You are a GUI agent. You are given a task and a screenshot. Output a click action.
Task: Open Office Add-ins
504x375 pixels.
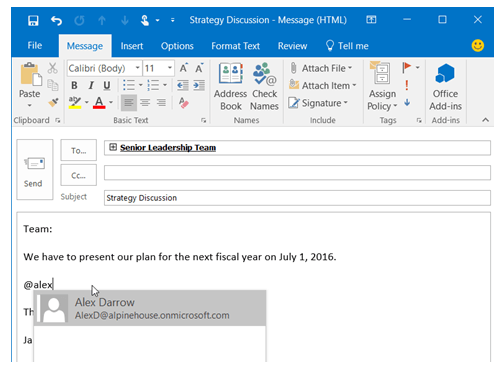445,86
